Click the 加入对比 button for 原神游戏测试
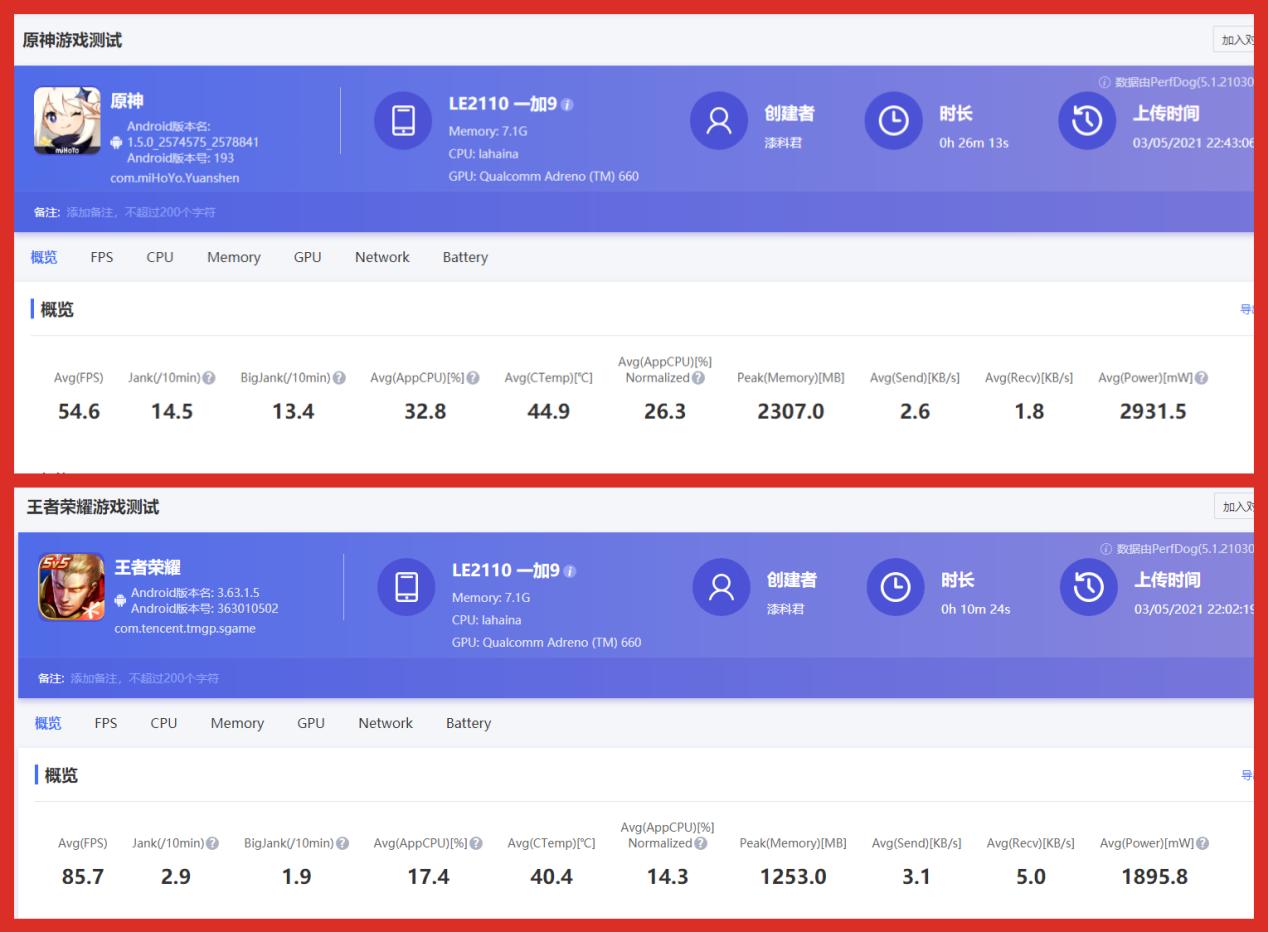Viewport: 1268px width, 932px height. click(x=1234, y=40)
